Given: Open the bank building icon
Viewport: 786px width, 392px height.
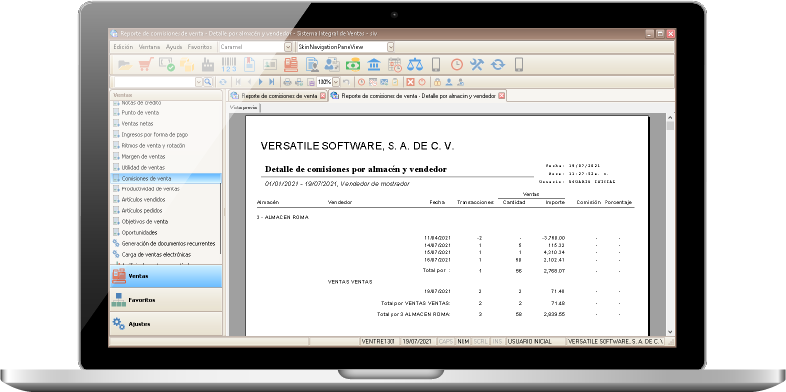Looking at the screenshot, I should click(374, 64).
